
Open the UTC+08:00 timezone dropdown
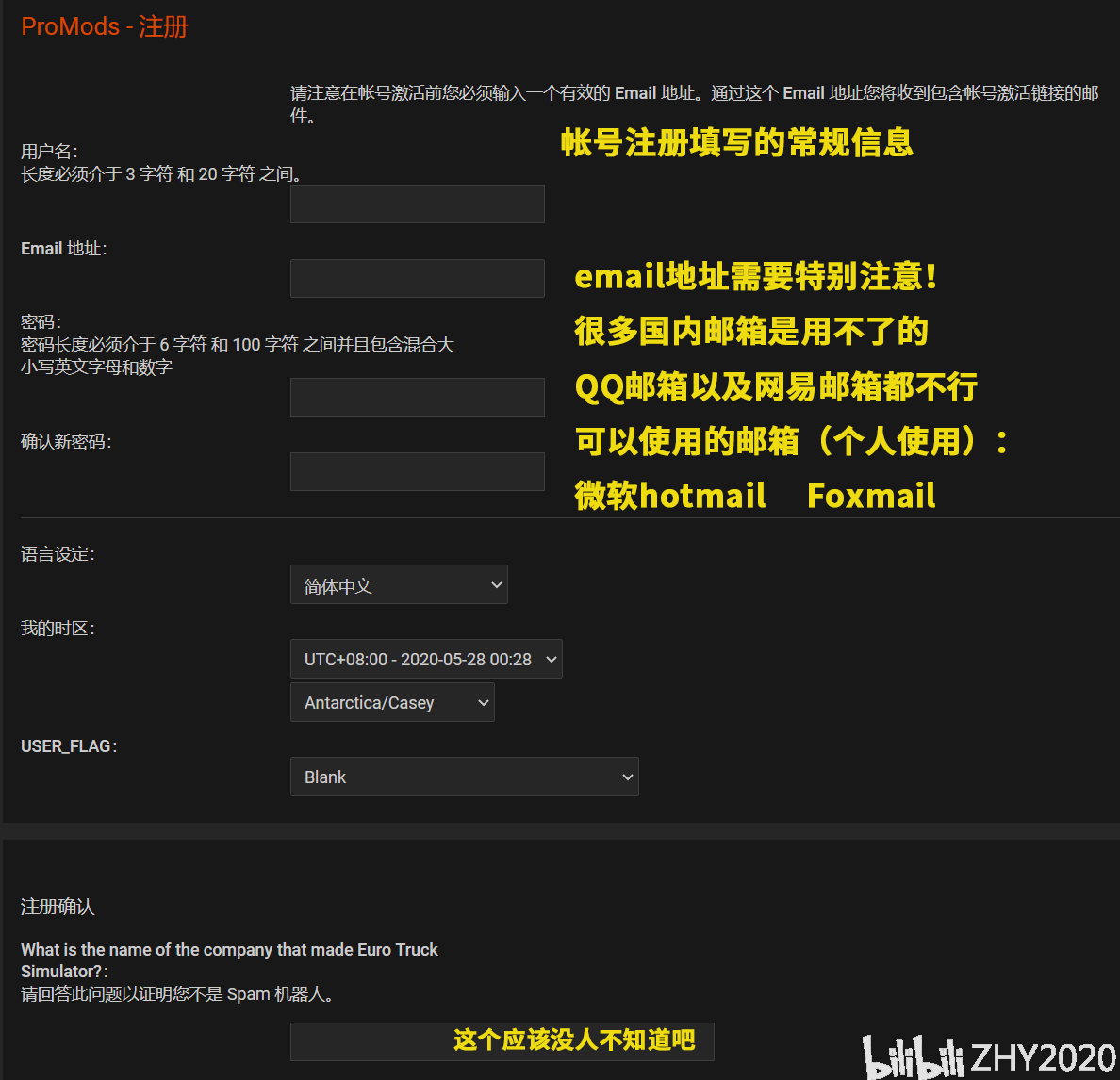click(426, 659)
